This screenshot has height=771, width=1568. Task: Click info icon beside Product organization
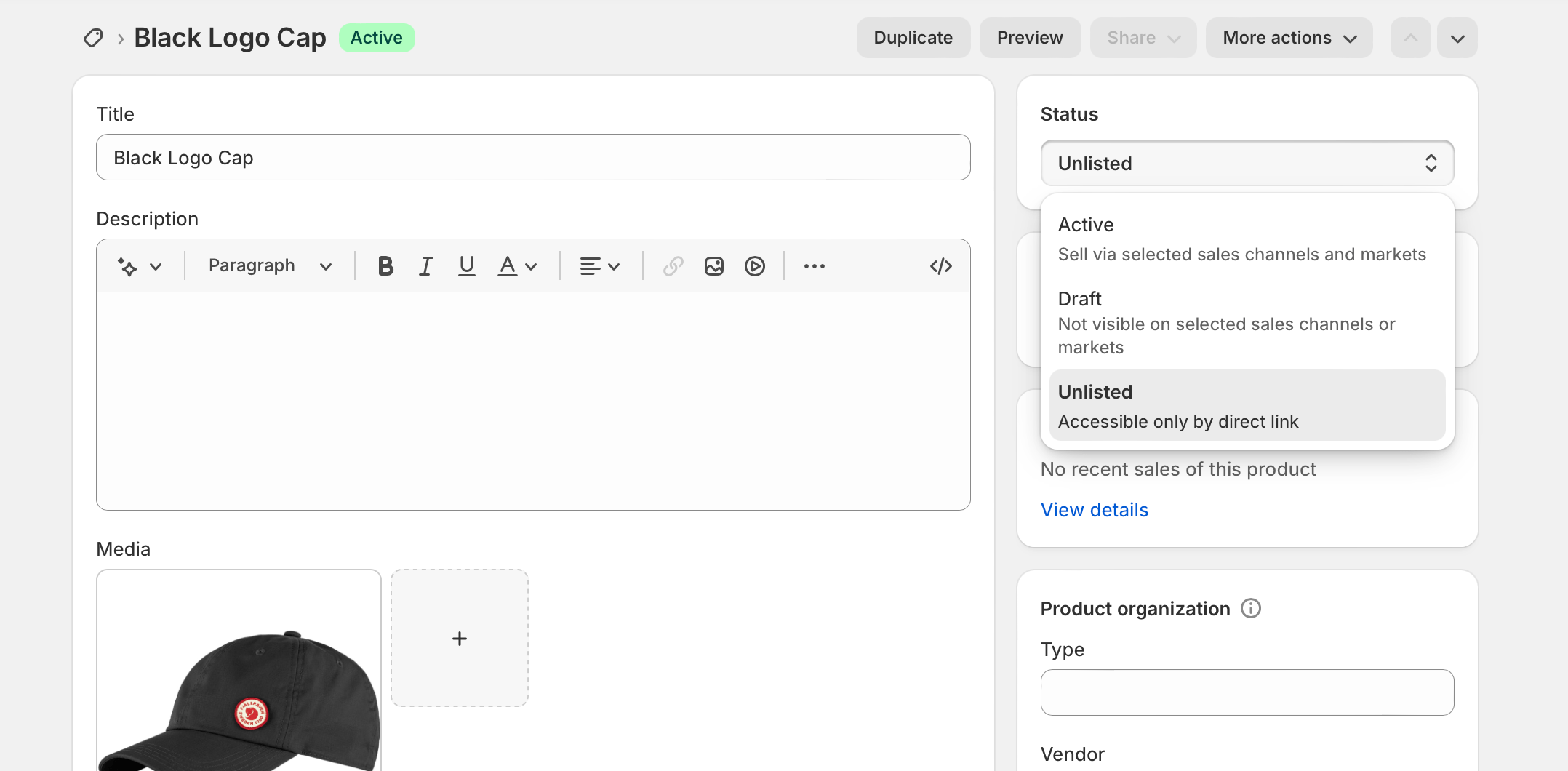pyautogui.click(x=1251, y=608)
